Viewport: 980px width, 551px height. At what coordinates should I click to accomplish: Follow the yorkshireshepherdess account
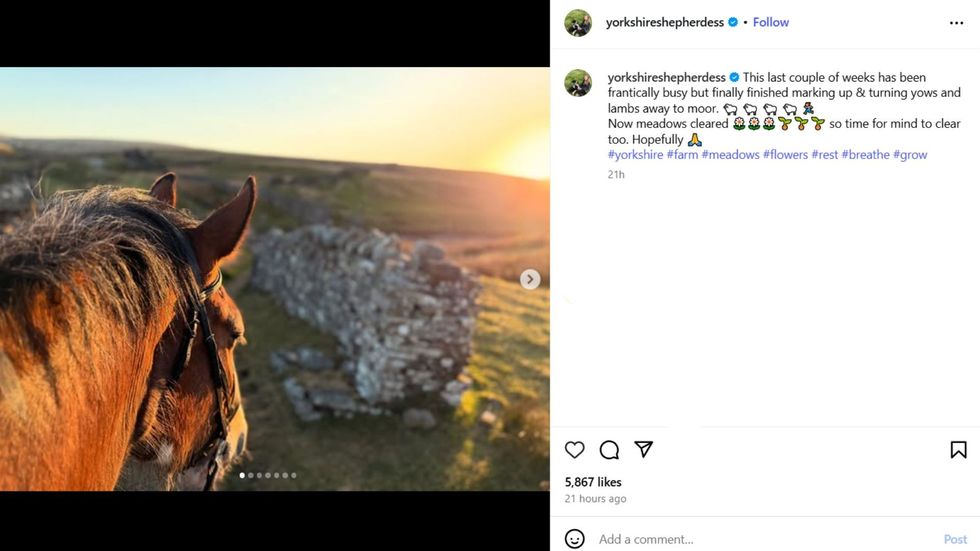pyautogui.click(x=771, y=22)
